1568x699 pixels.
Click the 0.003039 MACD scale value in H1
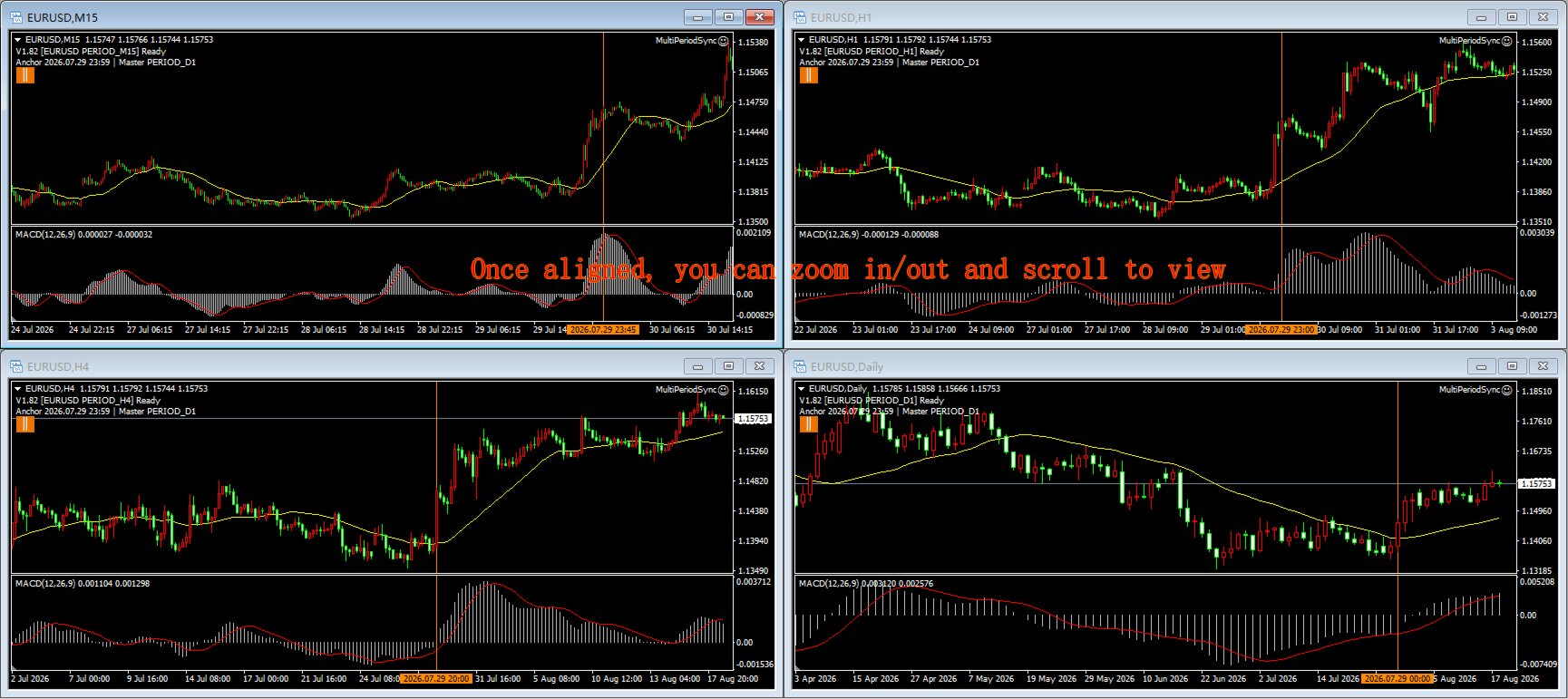1538,233
